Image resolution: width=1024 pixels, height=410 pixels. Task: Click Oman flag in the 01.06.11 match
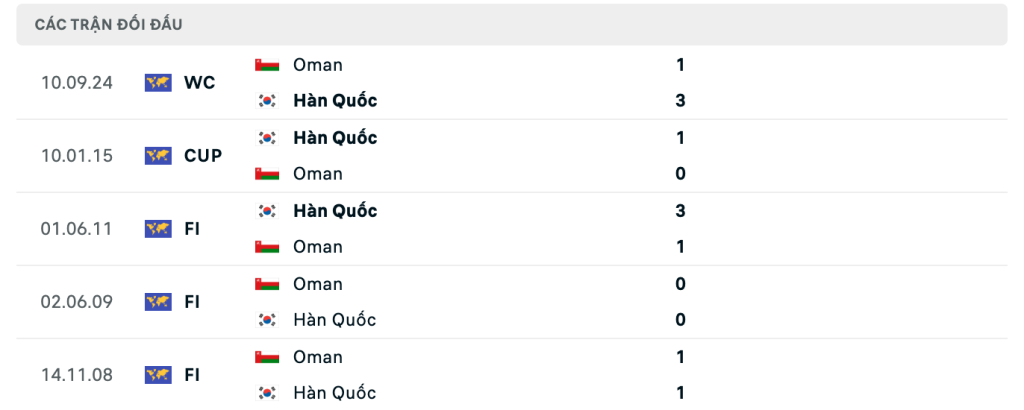pos(267,247)
